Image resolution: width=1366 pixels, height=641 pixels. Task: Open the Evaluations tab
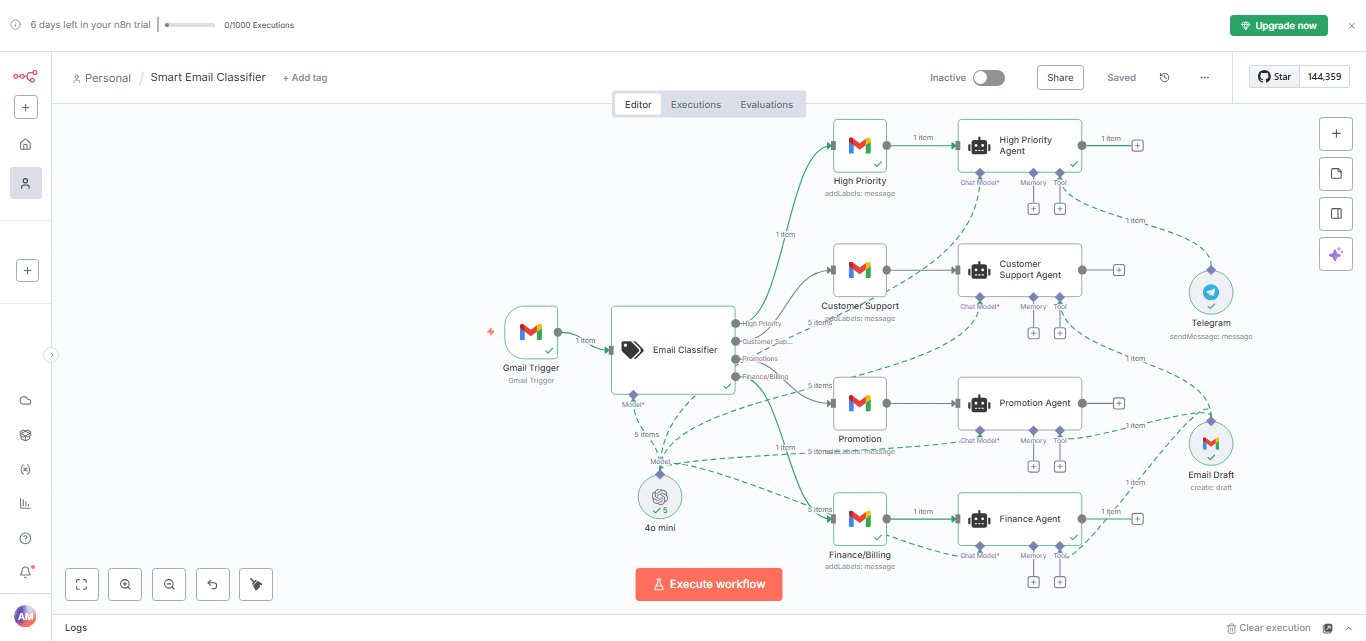[766, 103]
